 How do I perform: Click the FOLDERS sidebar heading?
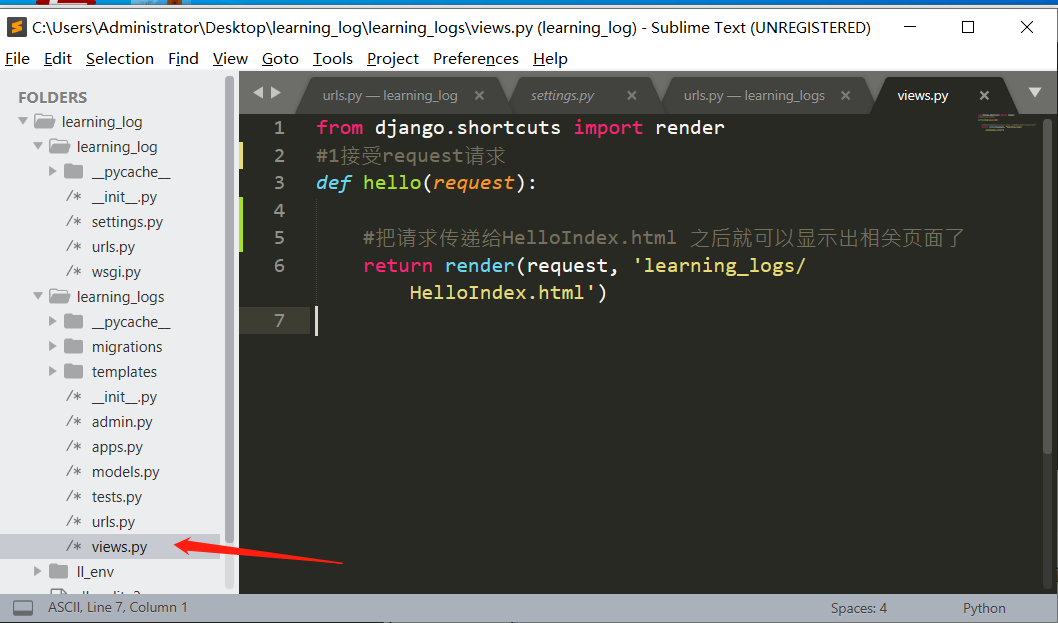point(53,97)
